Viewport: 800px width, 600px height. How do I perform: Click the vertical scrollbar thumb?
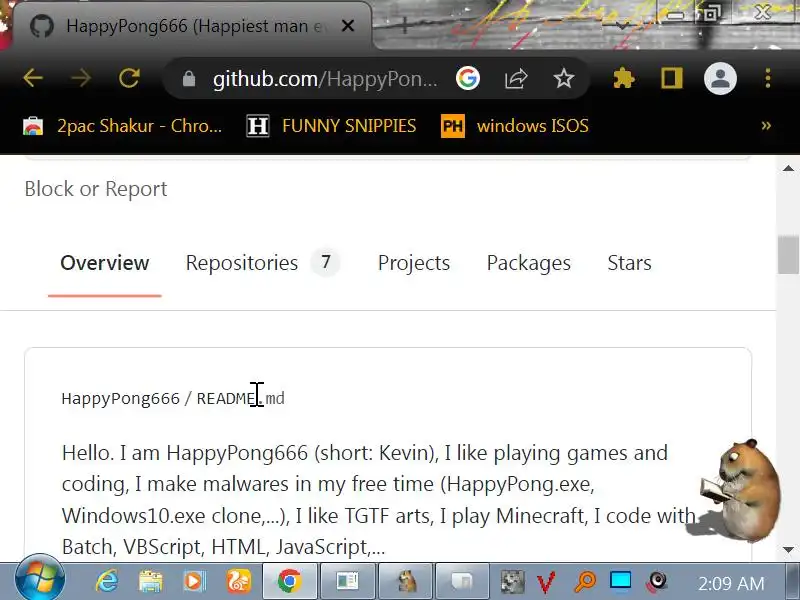(788, 255)
